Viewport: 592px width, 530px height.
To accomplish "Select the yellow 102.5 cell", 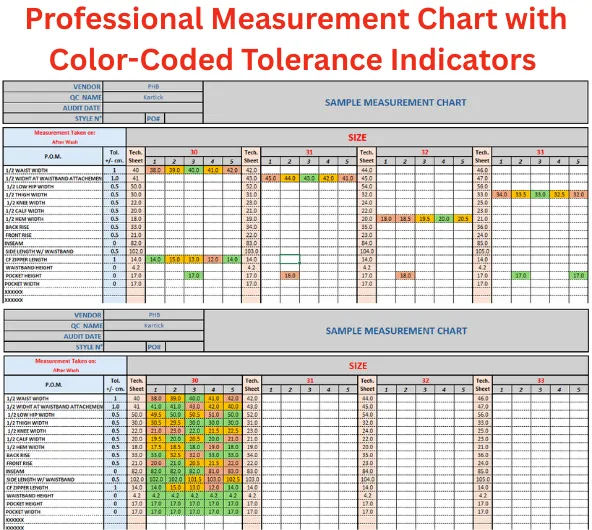I will 233,479.
